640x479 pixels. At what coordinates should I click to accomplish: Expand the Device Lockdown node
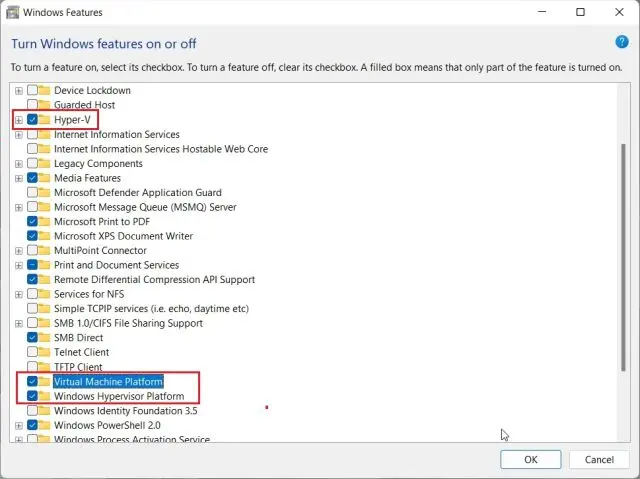click(x=19, y=91)
